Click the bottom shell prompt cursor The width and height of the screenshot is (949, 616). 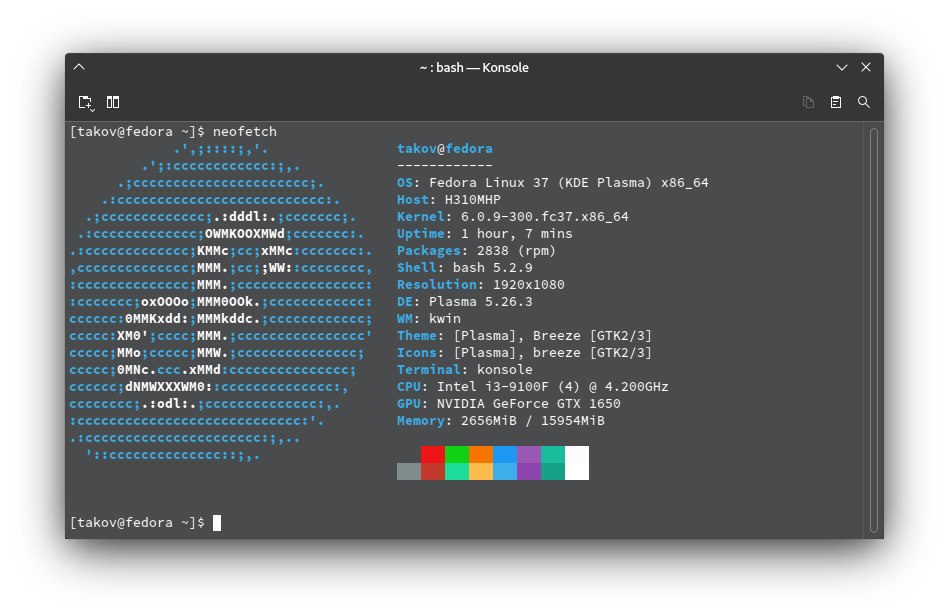(217, 522)
